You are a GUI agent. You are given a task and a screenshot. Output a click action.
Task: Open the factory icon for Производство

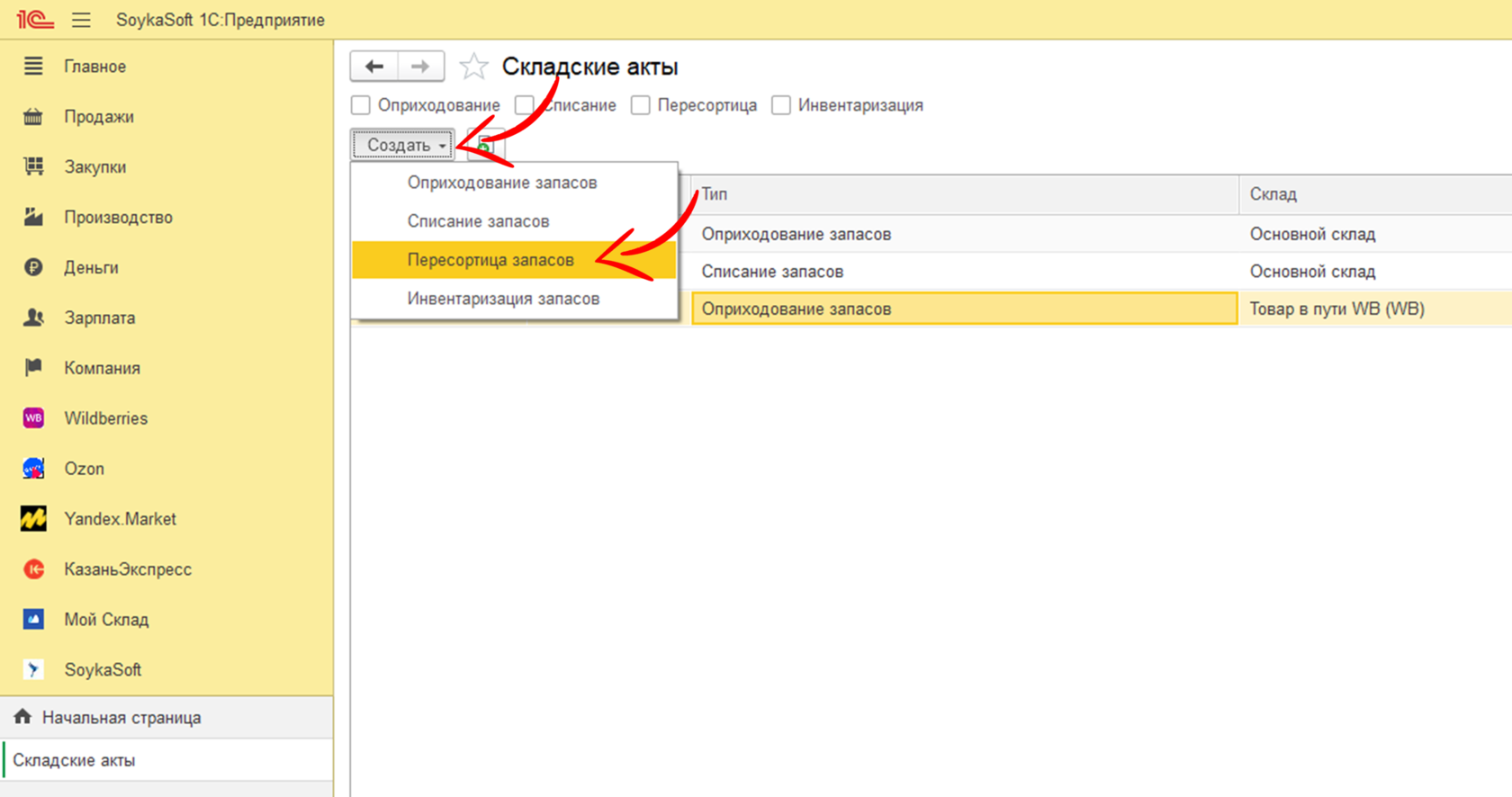pyautogui.click(x=33, y=217)
